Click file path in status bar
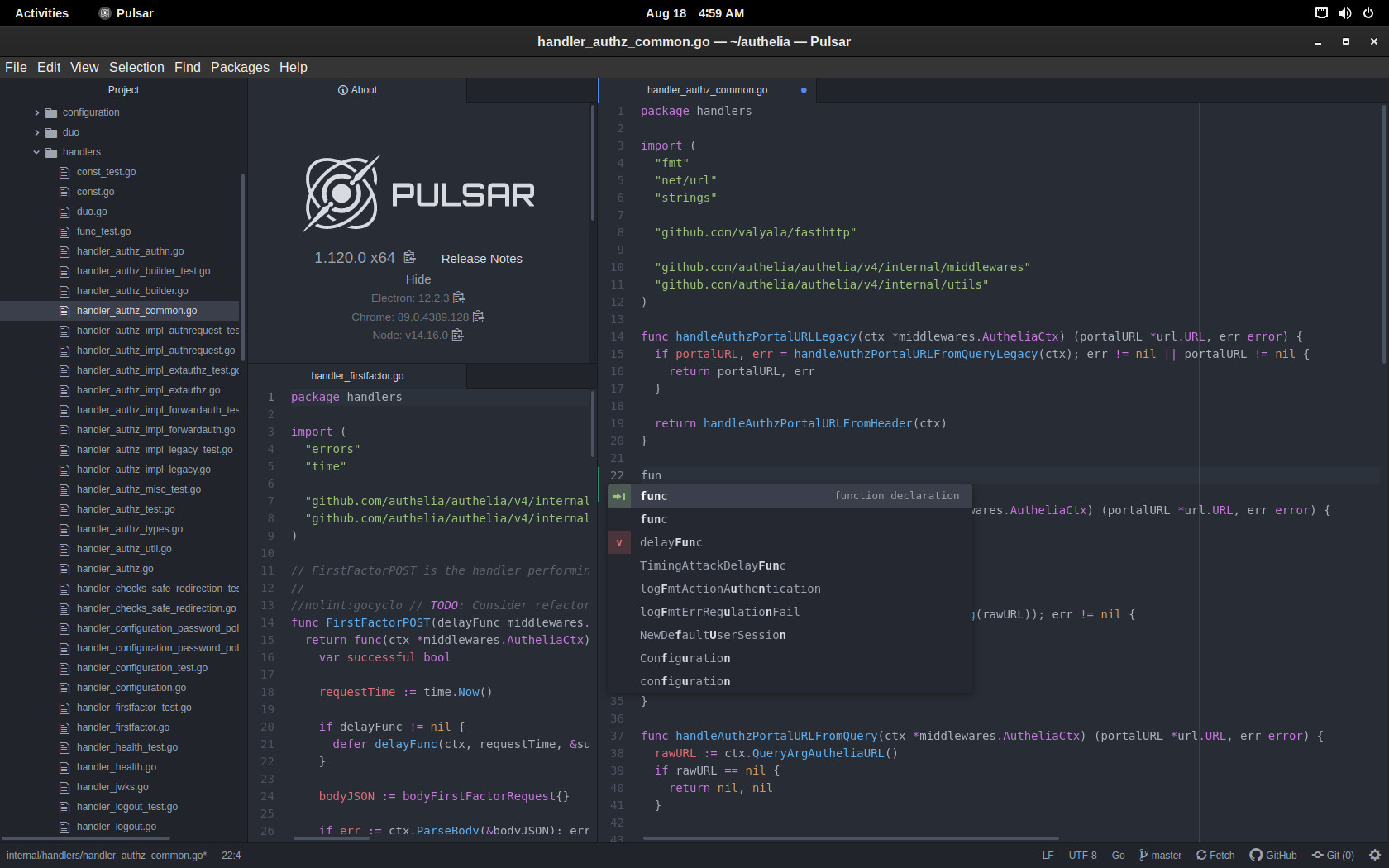 107,856
